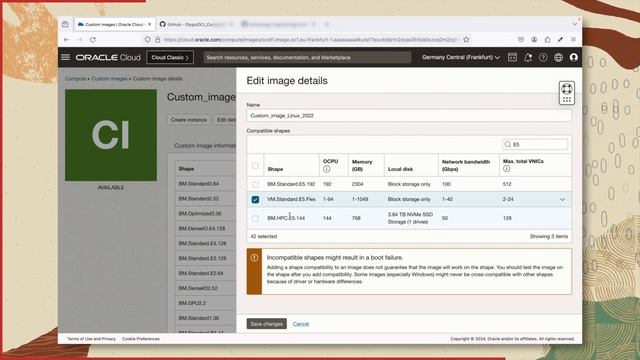The image size is (640, 360).
Task: Click the Oracle Cloud logo
Action: pyautogui.click(x=108, y=58)
